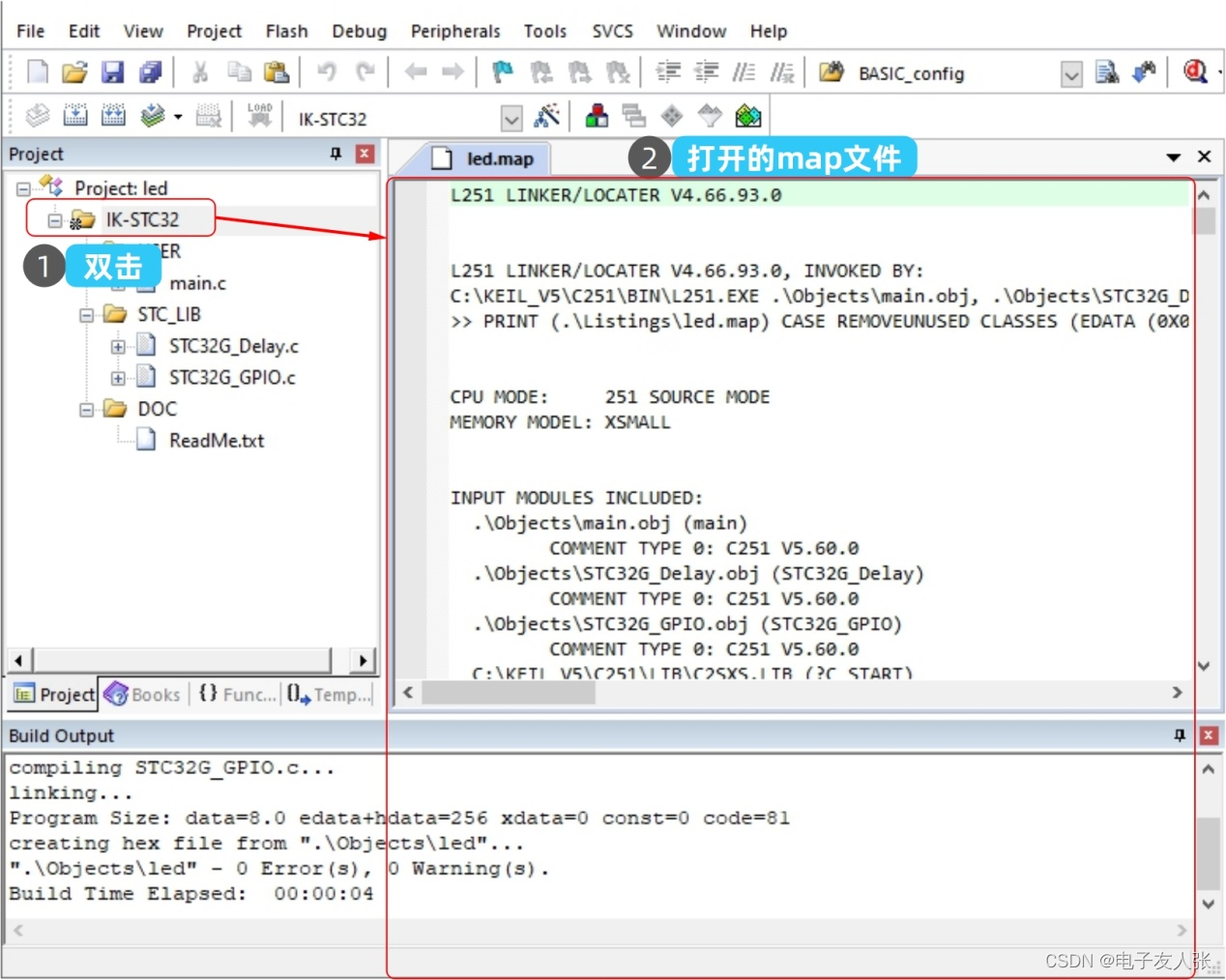The height and width of the screenshot is (980, 1226).
Task: Open the SVCS menu
Action: (612, 31)
